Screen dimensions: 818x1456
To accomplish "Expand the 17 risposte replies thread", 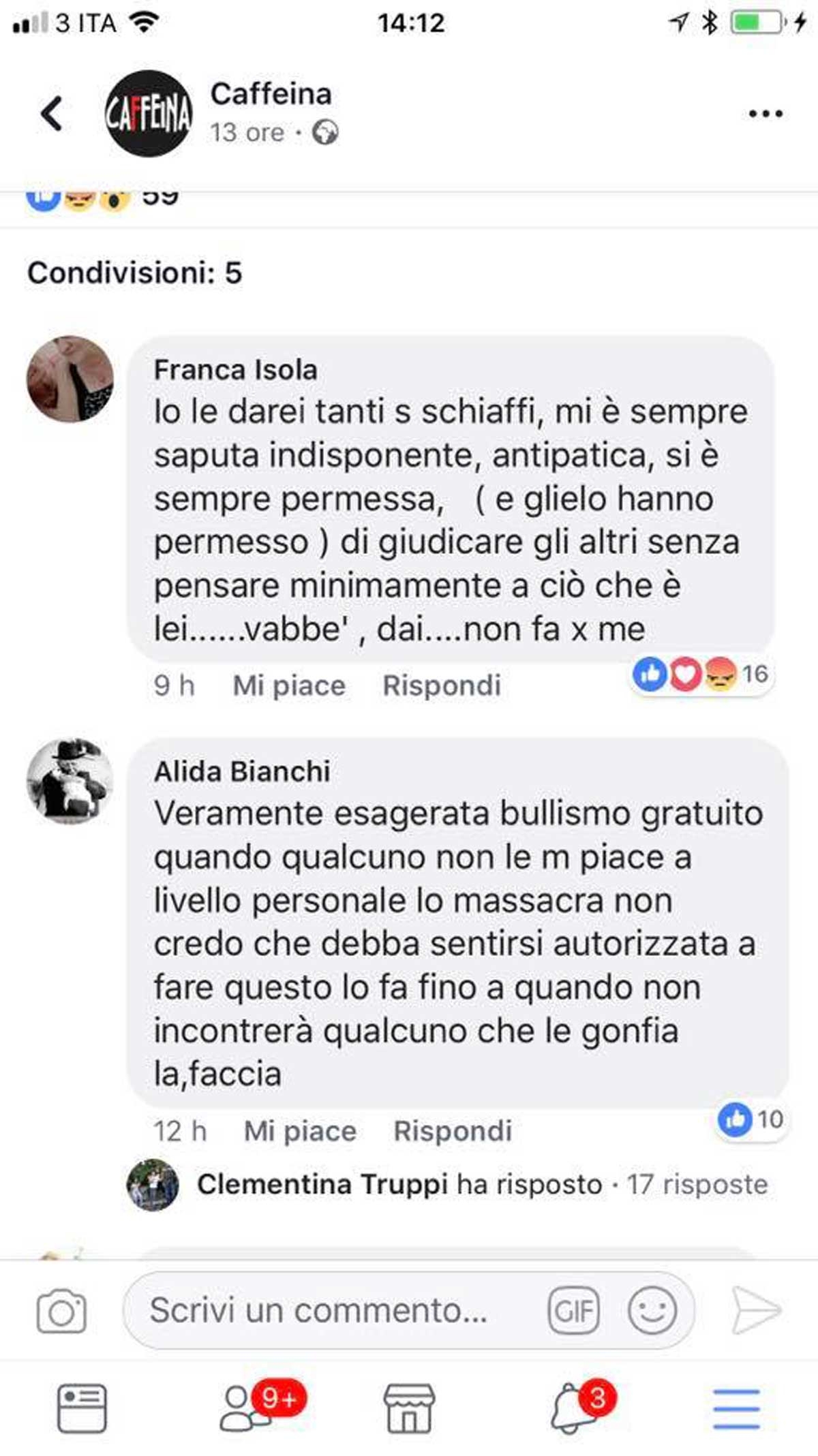I will pos(697,1184).
